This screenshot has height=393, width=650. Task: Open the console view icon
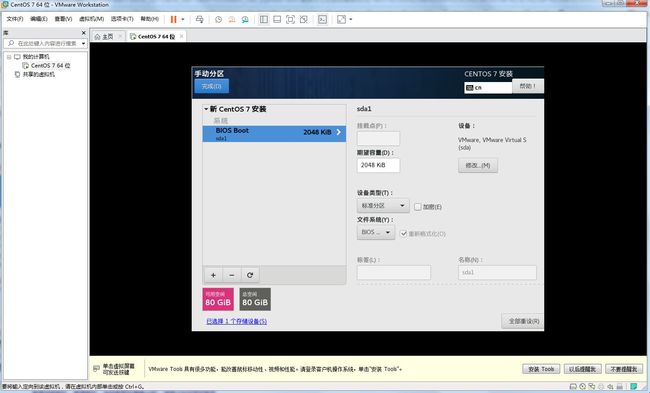(322, 19)
